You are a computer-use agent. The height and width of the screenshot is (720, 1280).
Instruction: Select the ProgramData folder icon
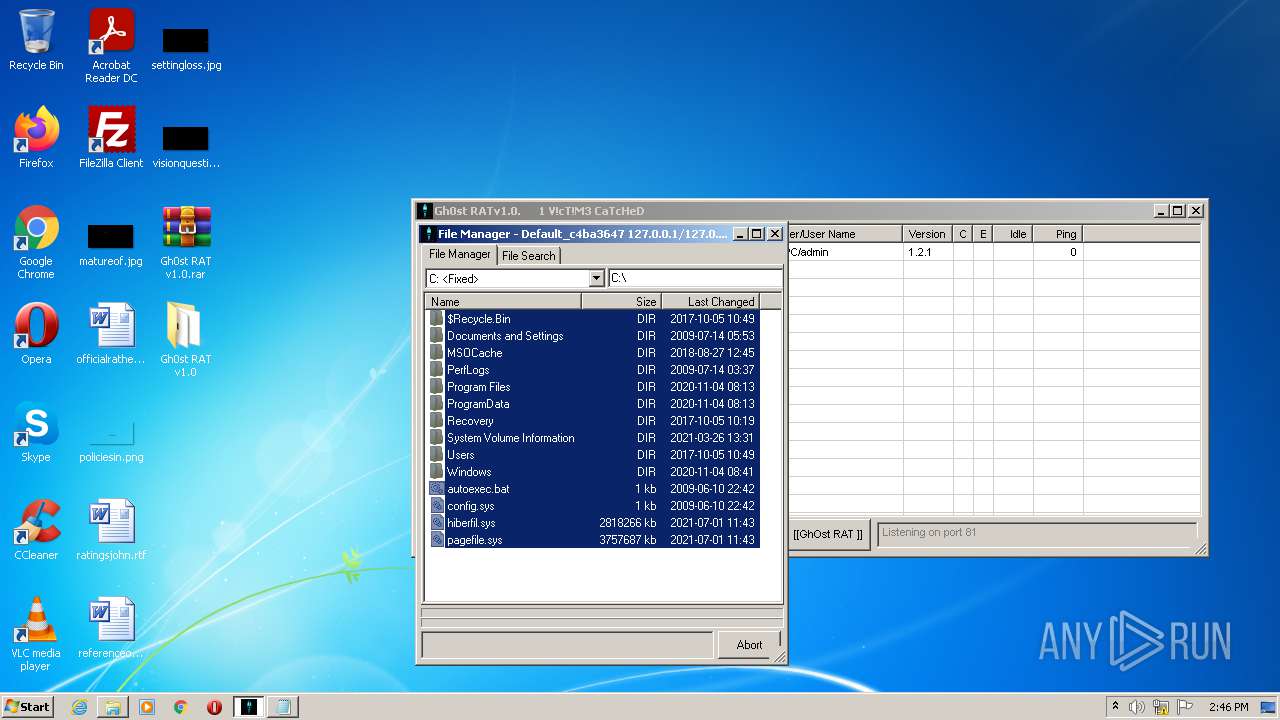437,404
